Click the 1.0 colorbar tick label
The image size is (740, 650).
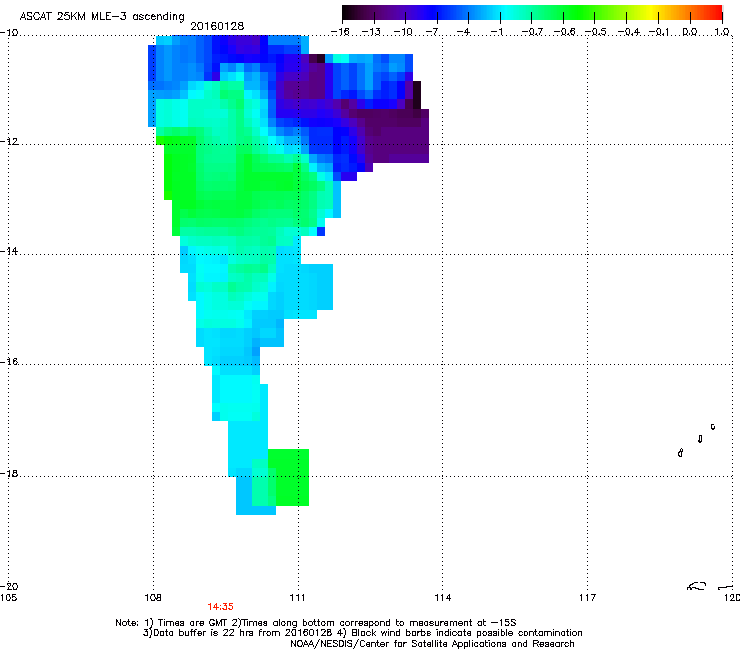[722, 32]
